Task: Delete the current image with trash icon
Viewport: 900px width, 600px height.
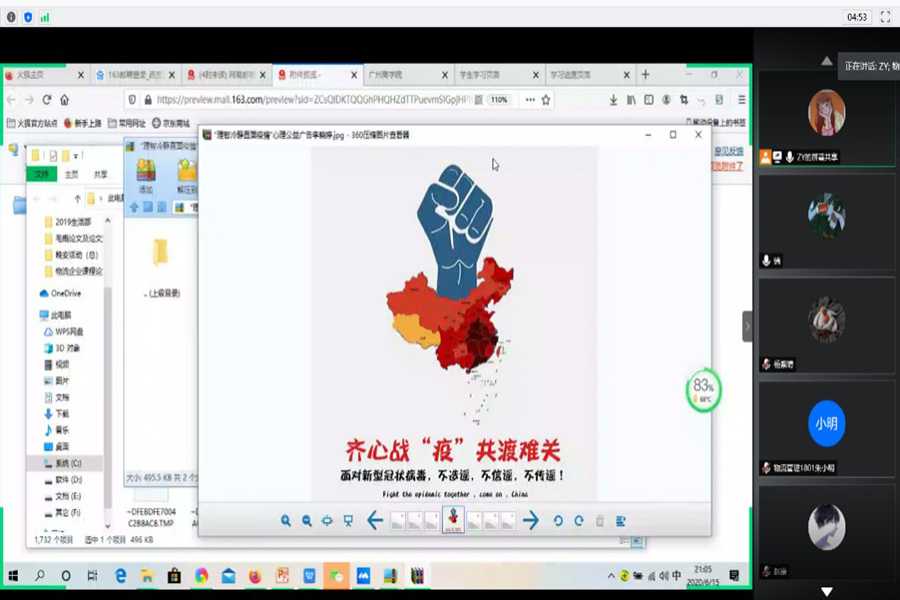Action: point(600,521)
